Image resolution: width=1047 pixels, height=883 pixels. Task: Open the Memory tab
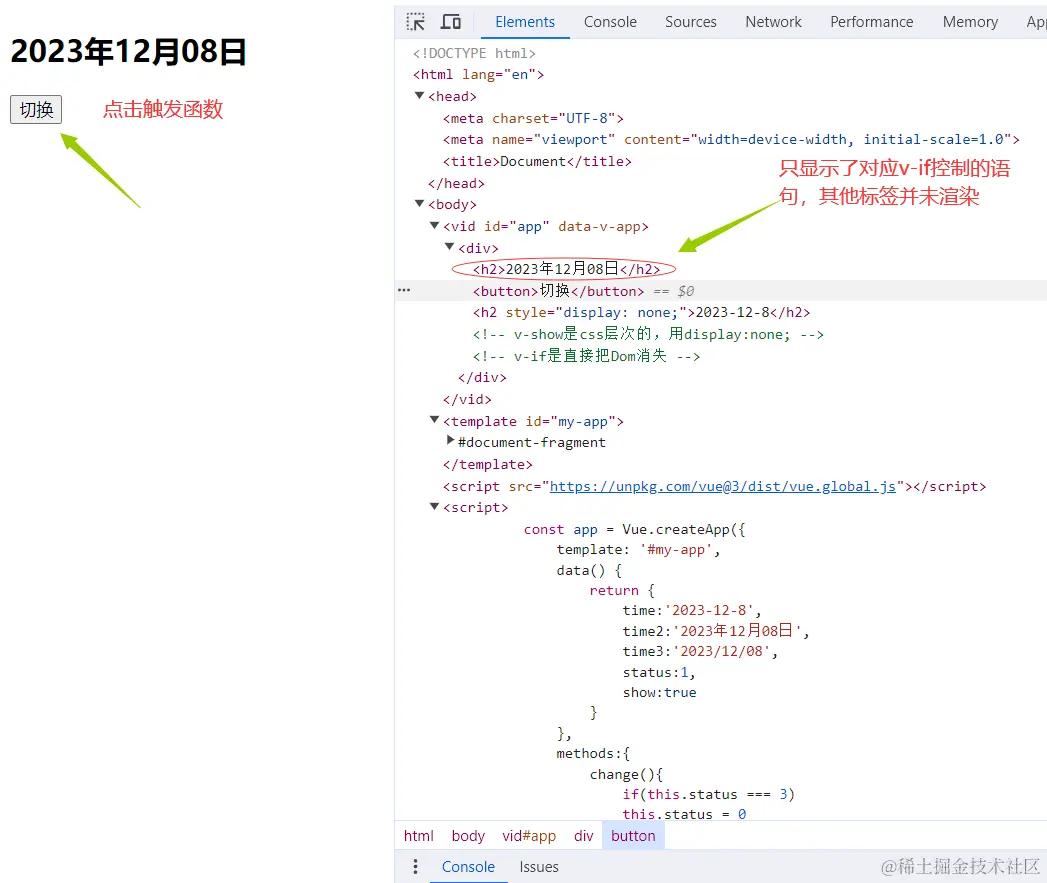pyautogui.click(x=970, y=22)
